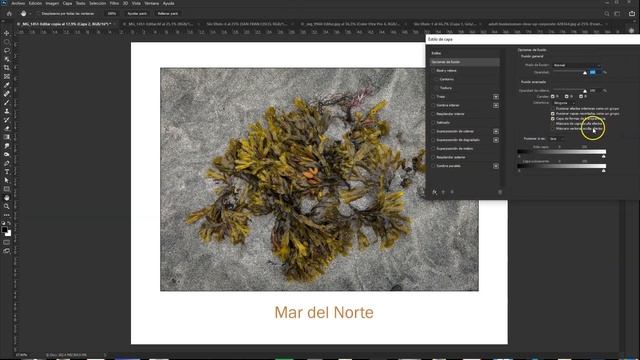Select the Dodge tool

(7, 154)
